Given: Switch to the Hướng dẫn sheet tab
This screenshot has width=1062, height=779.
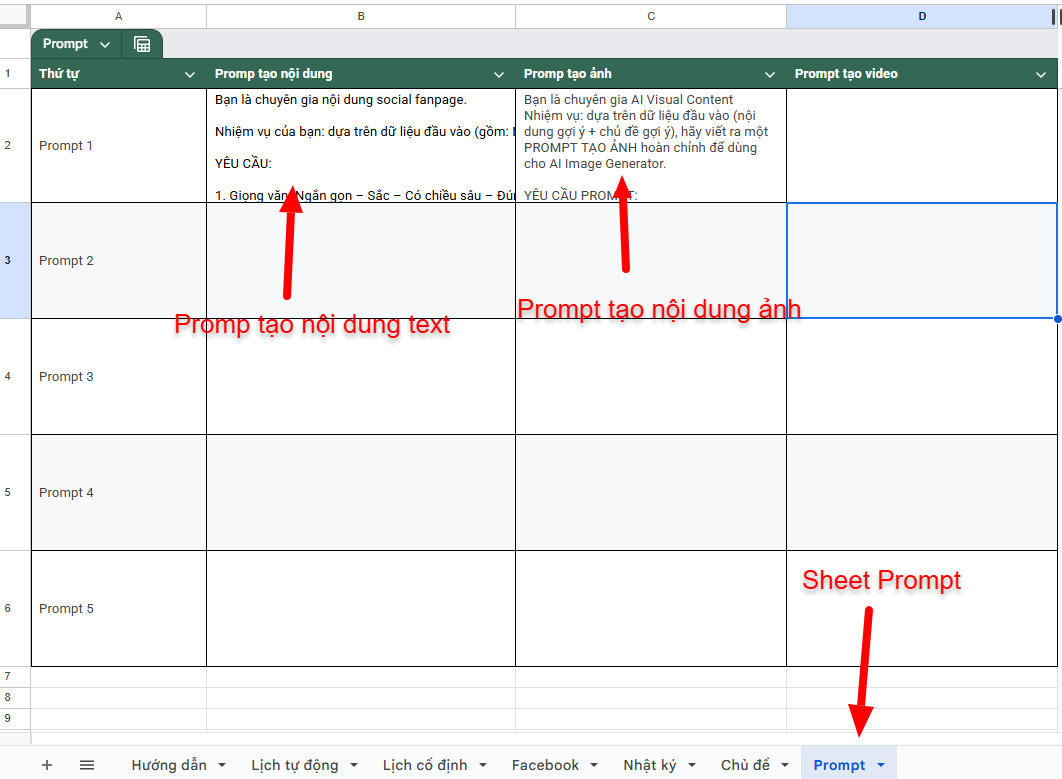Looking at the screenshot, I should click(x=168, y=765).
